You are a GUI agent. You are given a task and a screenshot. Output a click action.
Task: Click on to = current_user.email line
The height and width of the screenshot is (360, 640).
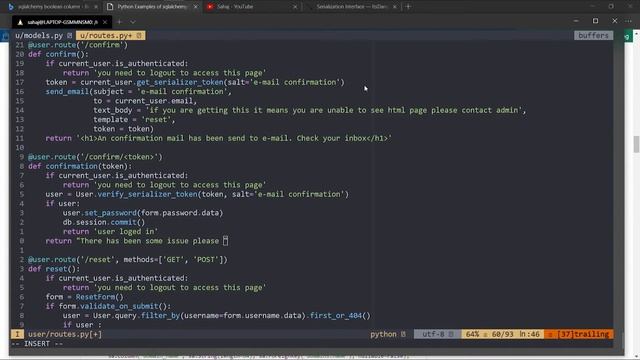pyautogui.click(x=145, y=101)
